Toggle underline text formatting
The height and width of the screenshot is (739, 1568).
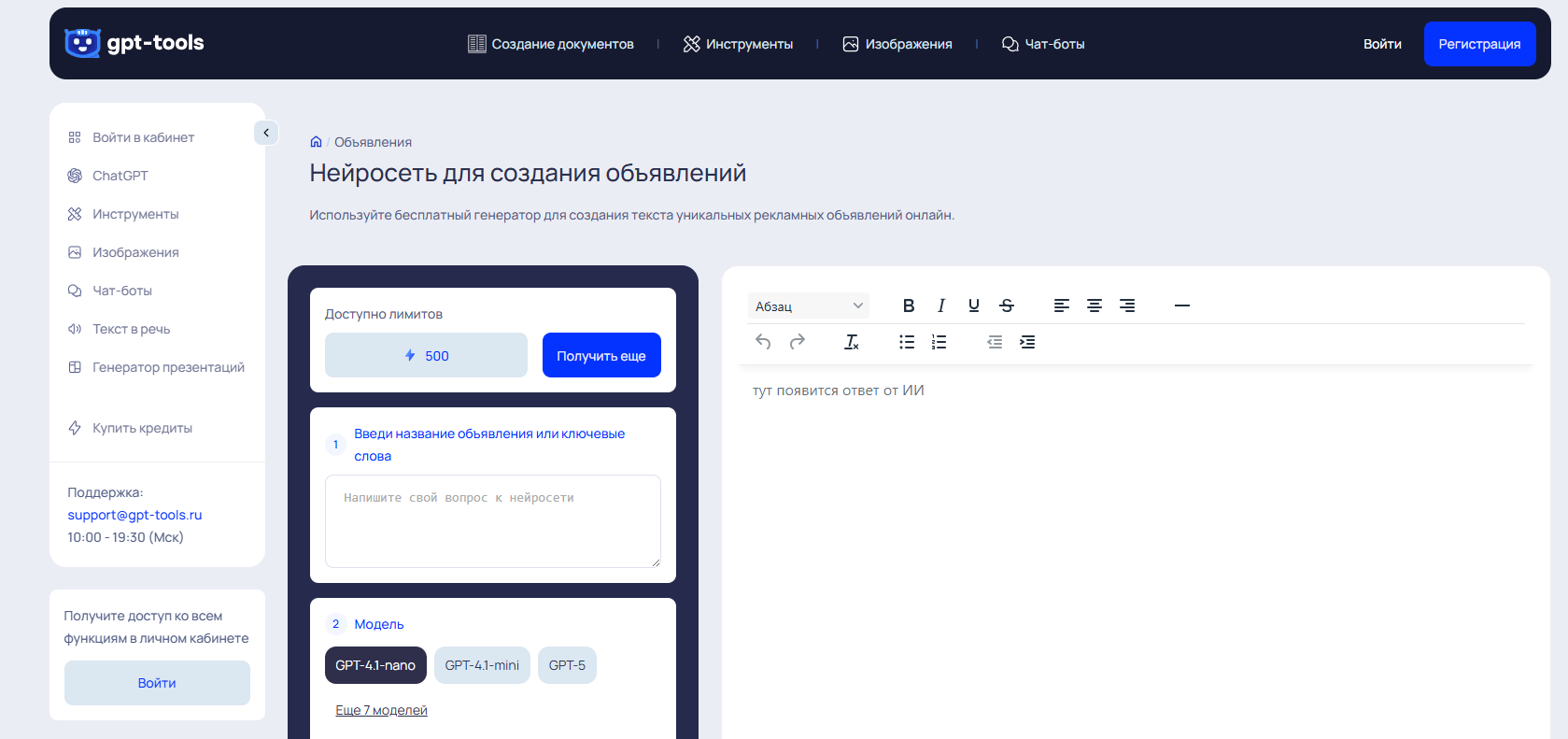tap(973, 306)
